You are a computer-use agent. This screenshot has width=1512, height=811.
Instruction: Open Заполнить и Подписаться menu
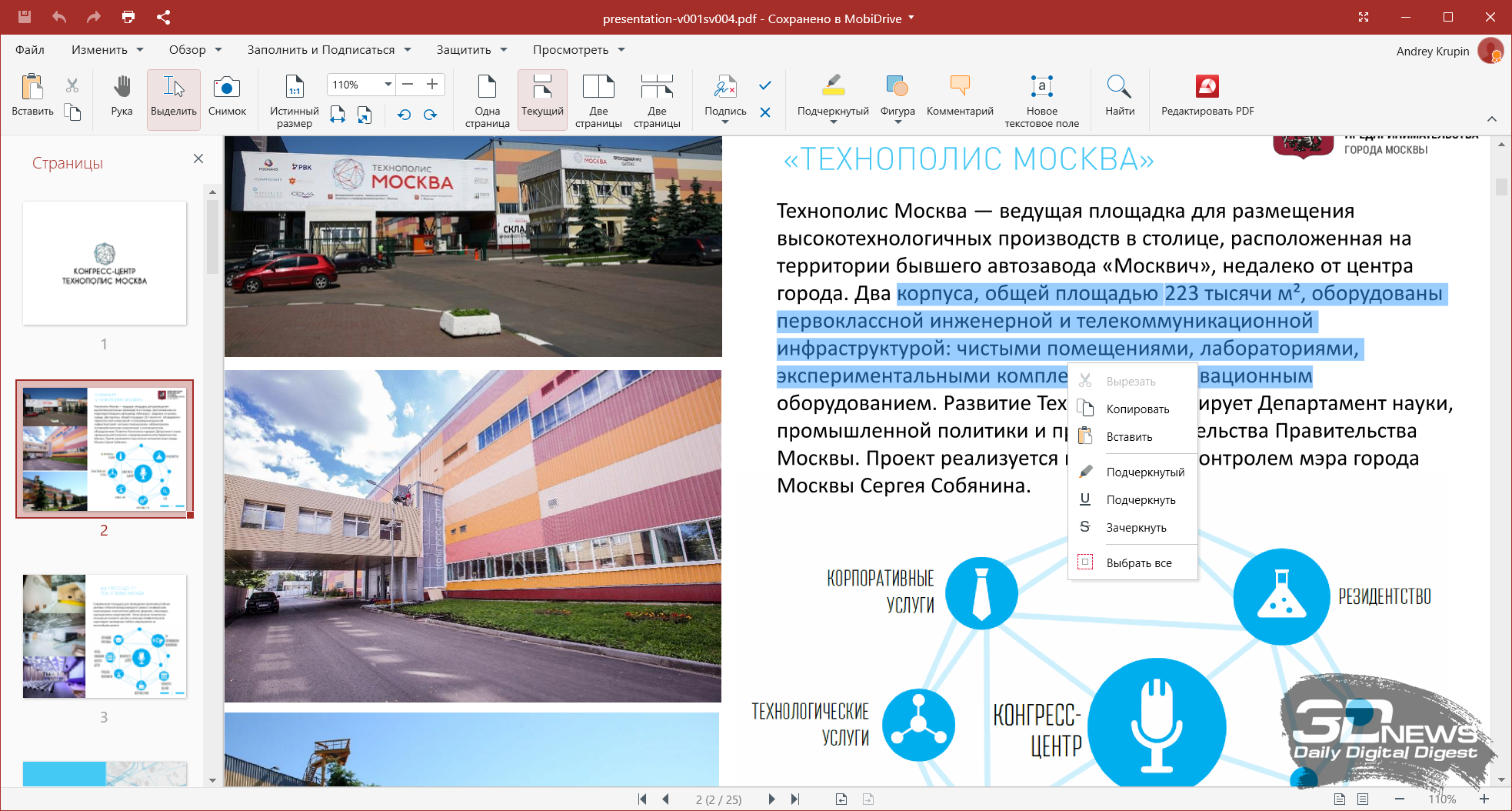pos(329,50)
